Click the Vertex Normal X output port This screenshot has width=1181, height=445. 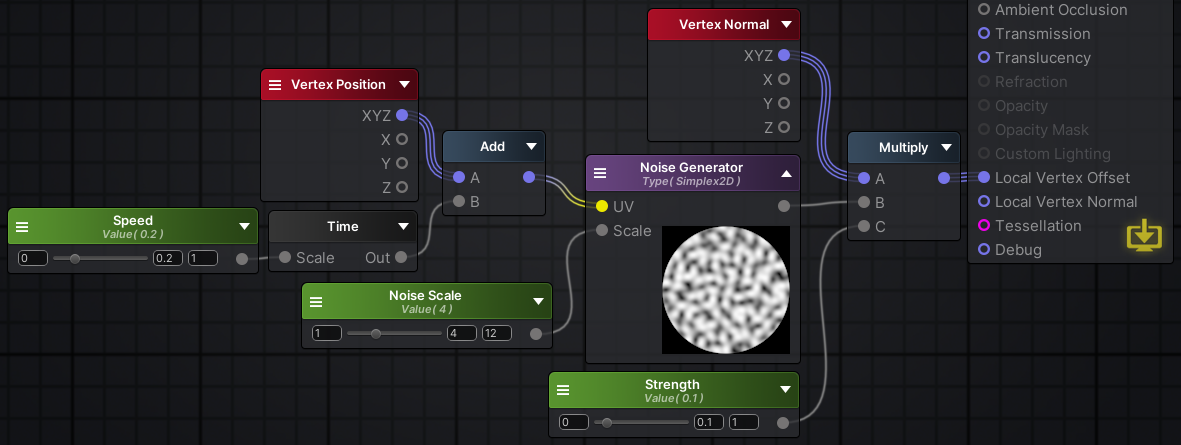coord(784,79)
